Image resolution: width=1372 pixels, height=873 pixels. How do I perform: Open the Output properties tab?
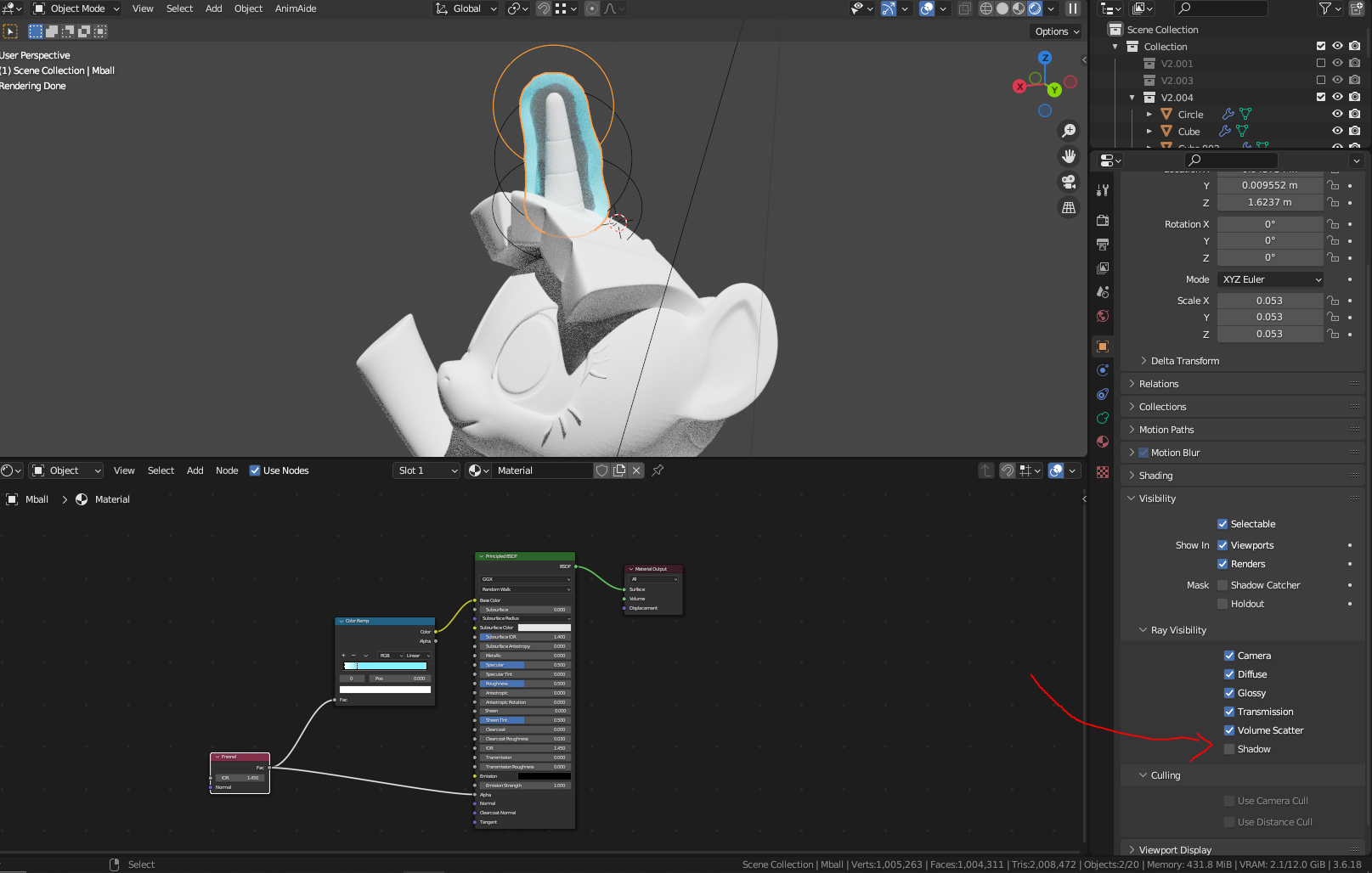[x=1103, y=245]
